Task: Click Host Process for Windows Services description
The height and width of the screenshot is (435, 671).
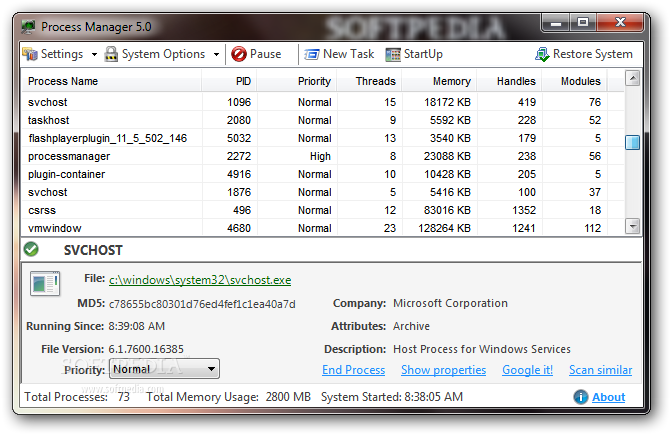Action: pos(482,349)
